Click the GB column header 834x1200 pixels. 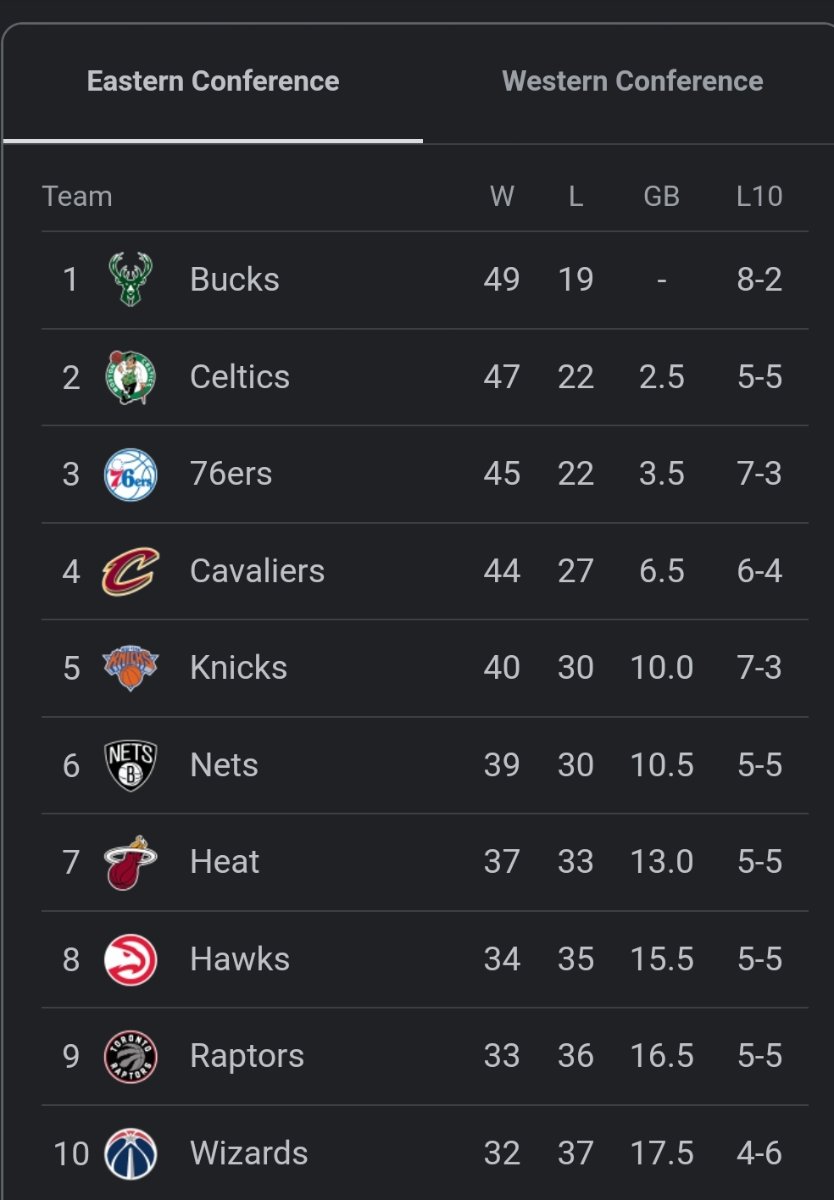661,196
